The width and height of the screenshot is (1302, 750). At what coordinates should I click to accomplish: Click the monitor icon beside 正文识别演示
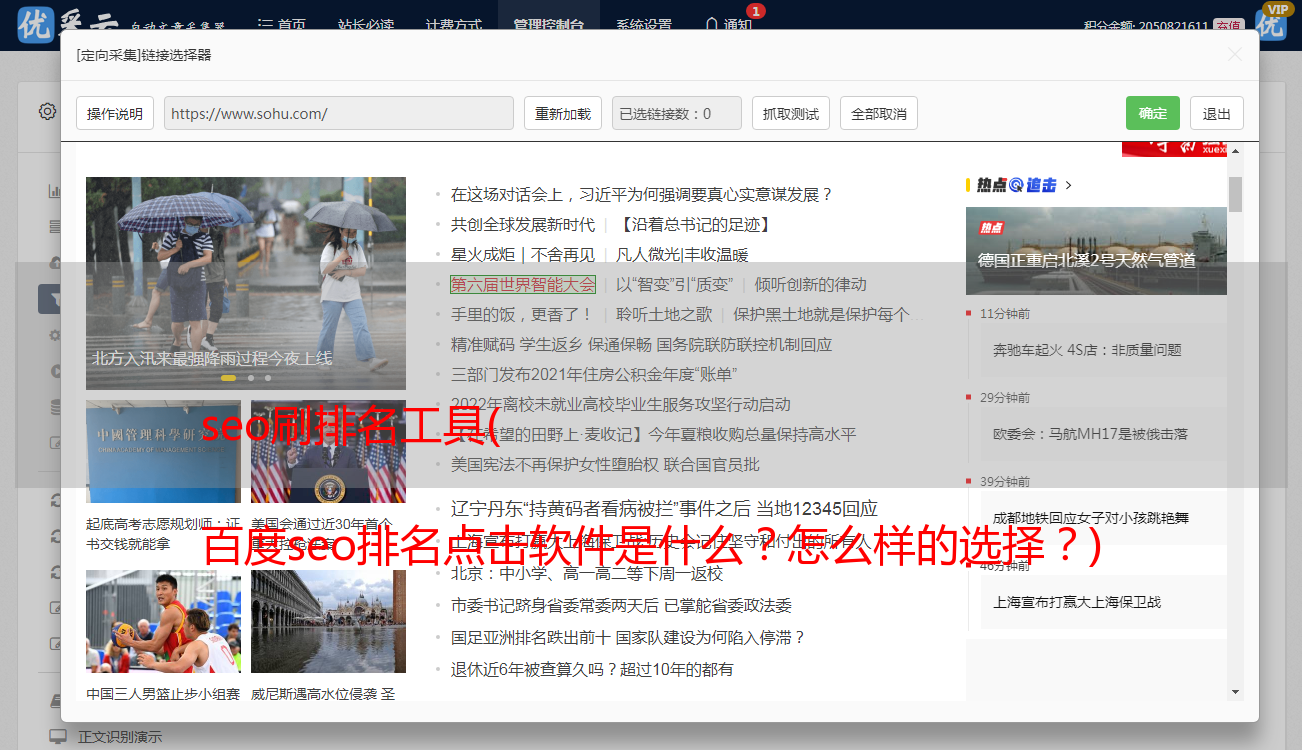tap(58, 737)
